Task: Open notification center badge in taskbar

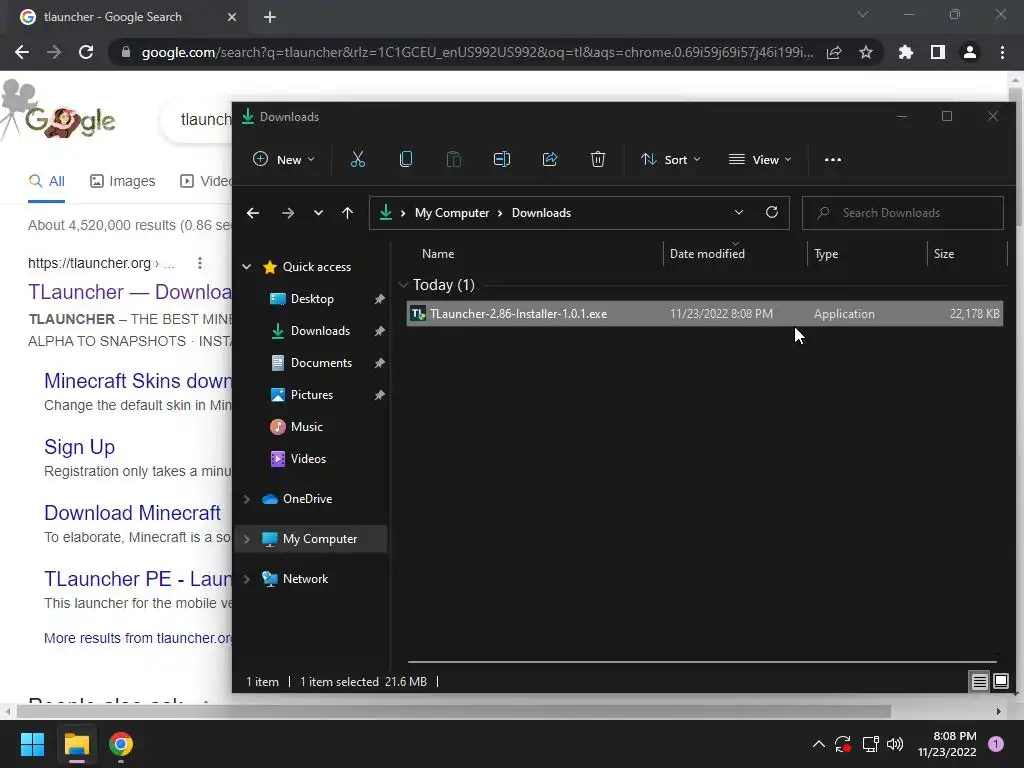Action: click(x=996, y=744)
